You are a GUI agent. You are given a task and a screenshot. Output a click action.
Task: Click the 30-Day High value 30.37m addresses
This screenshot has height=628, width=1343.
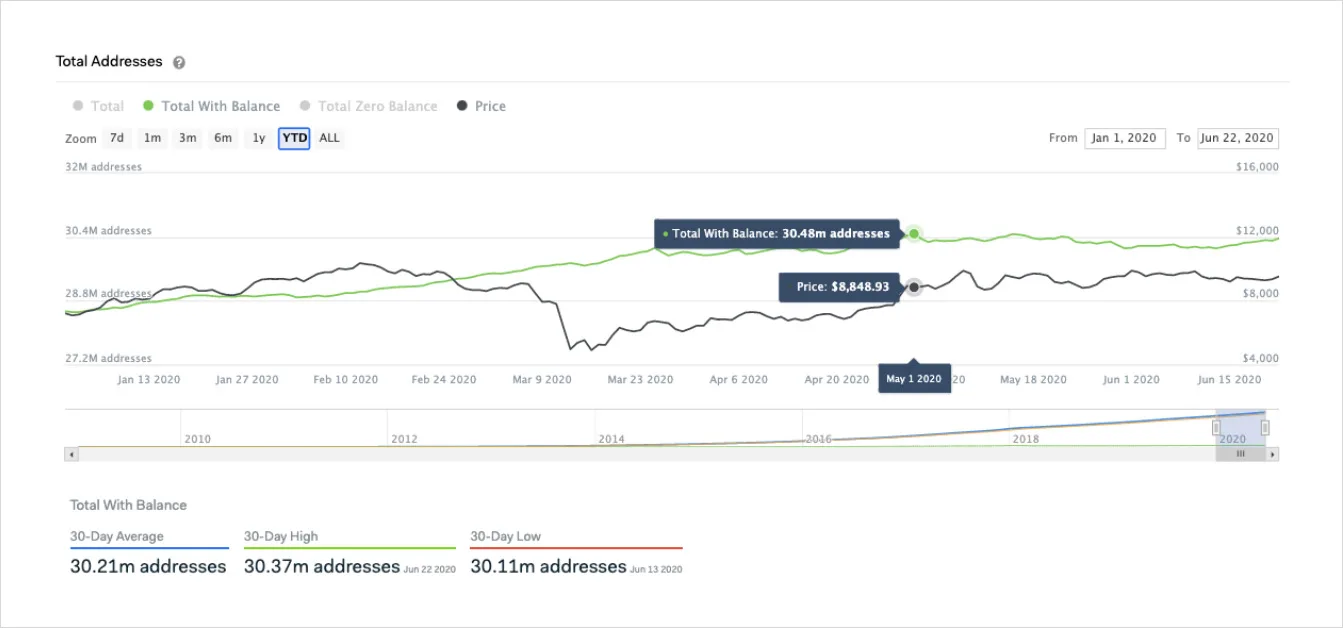point(322,567)
